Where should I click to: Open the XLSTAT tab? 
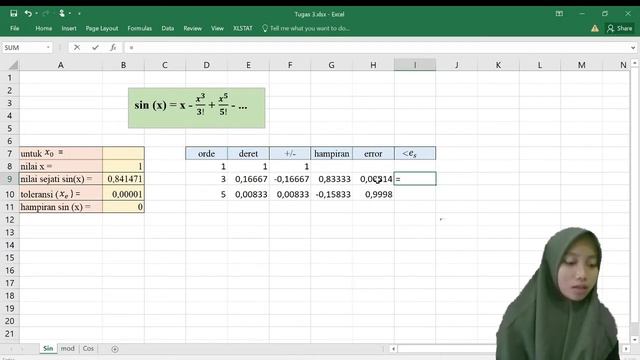point(242,28)
